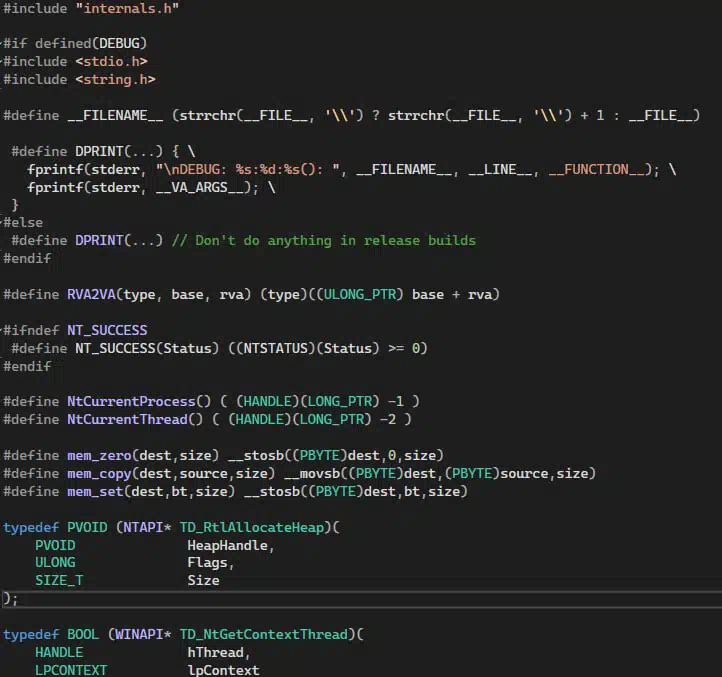
Task: Click the lpContext parameter name
Action: click(223, 670)
